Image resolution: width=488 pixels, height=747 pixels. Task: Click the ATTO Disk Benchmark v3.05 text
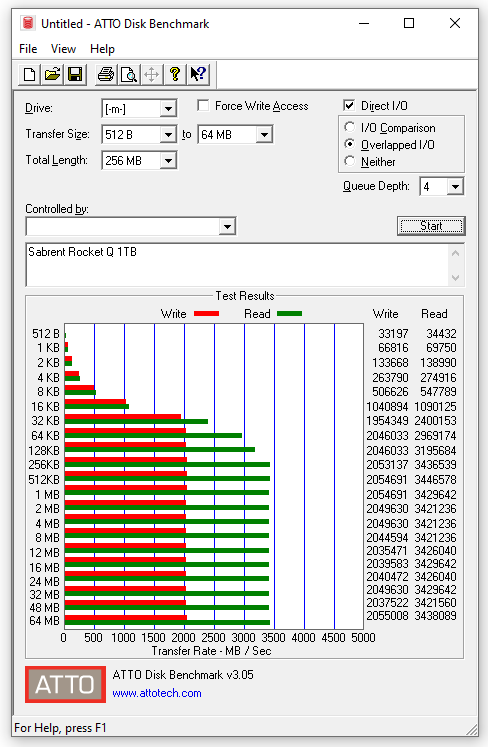(183, 675)
